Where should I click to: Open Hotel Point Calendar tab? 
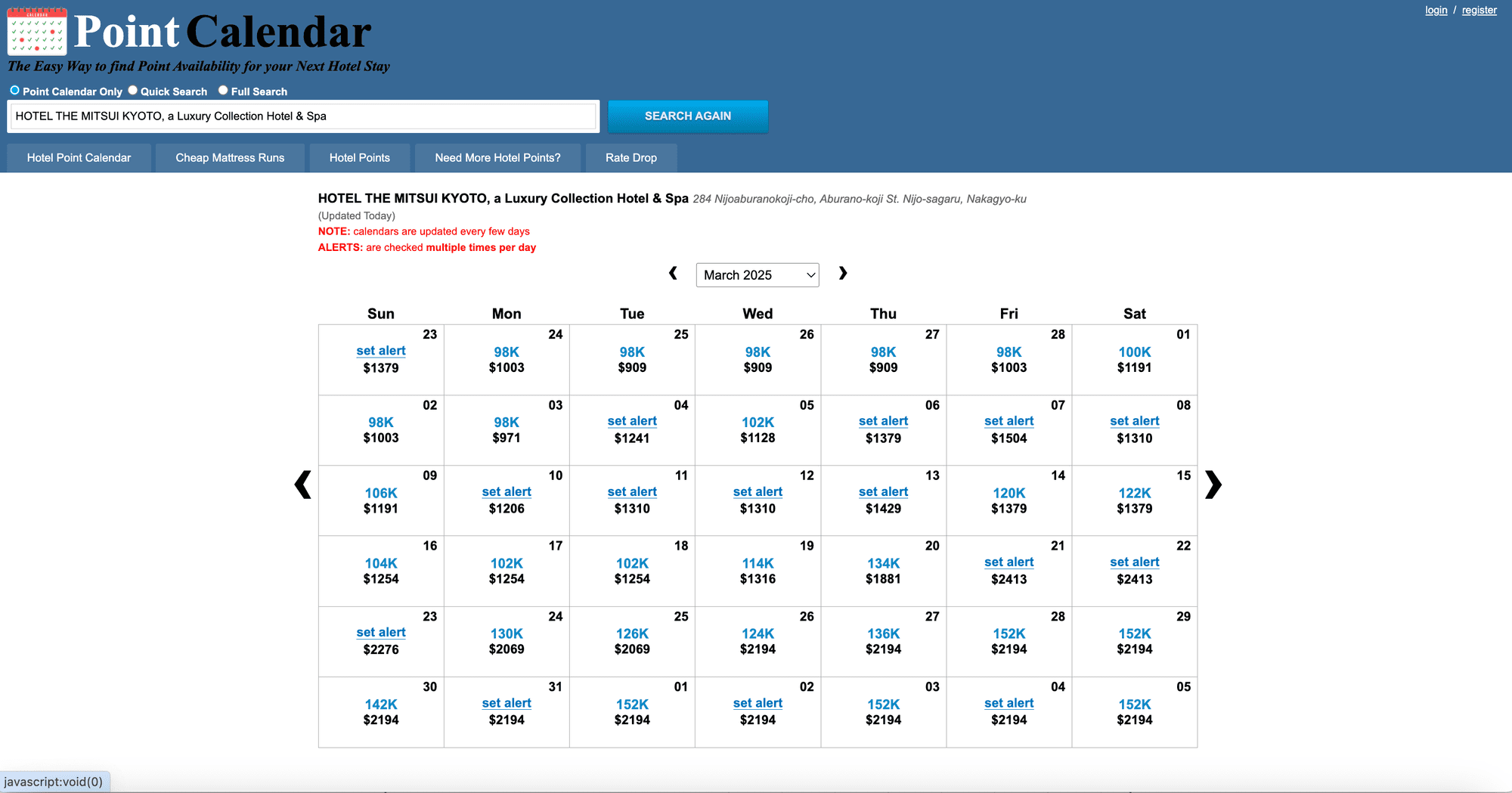79,158
